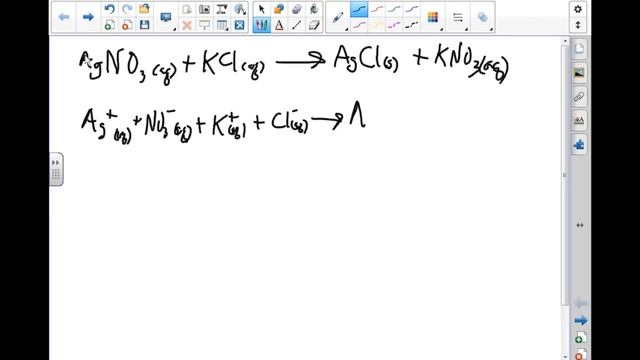
Task: Choose the purple pen style in the bottom row
Action: coord(359,25)
